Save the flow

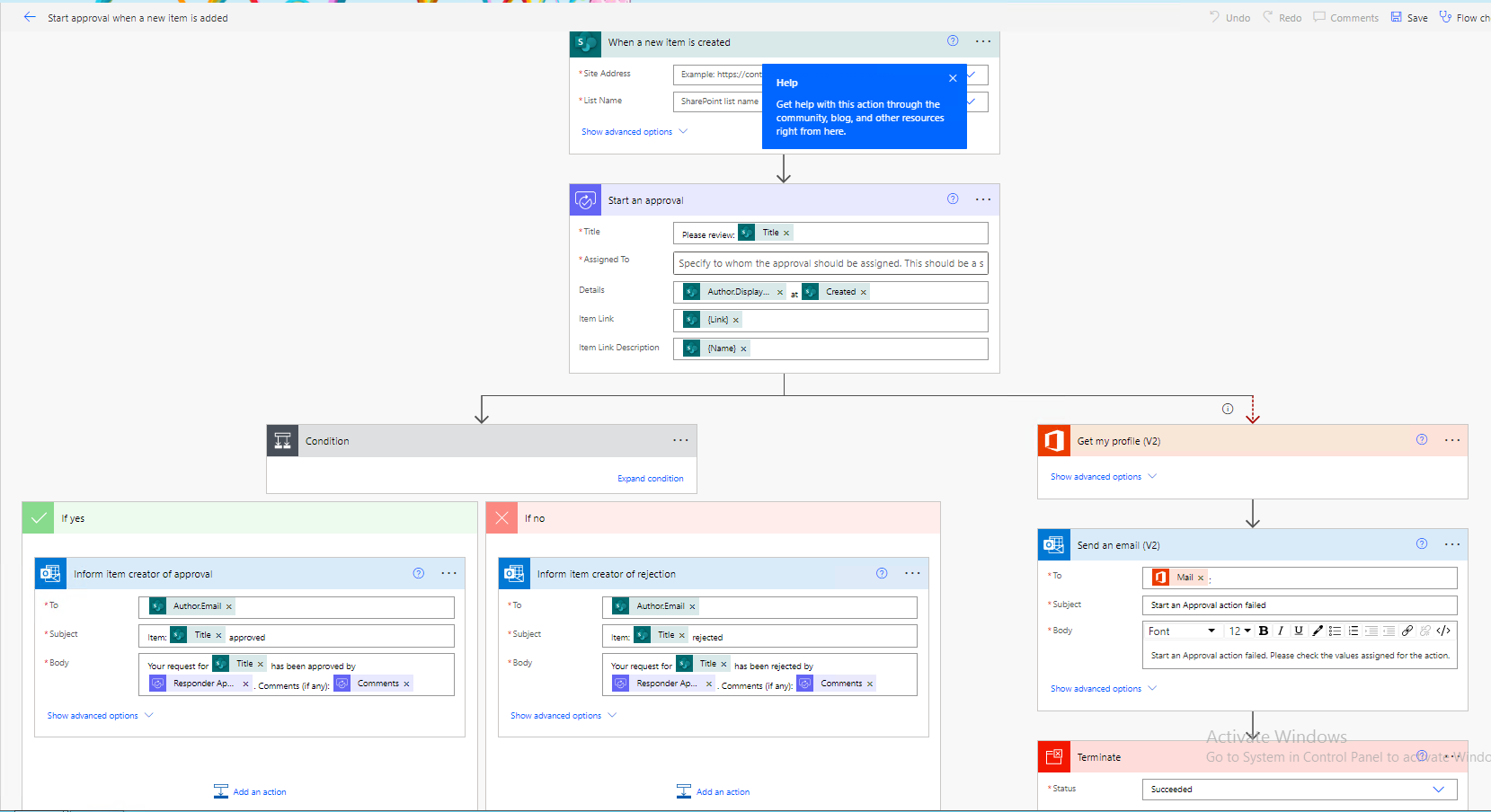click(1409, 18)
